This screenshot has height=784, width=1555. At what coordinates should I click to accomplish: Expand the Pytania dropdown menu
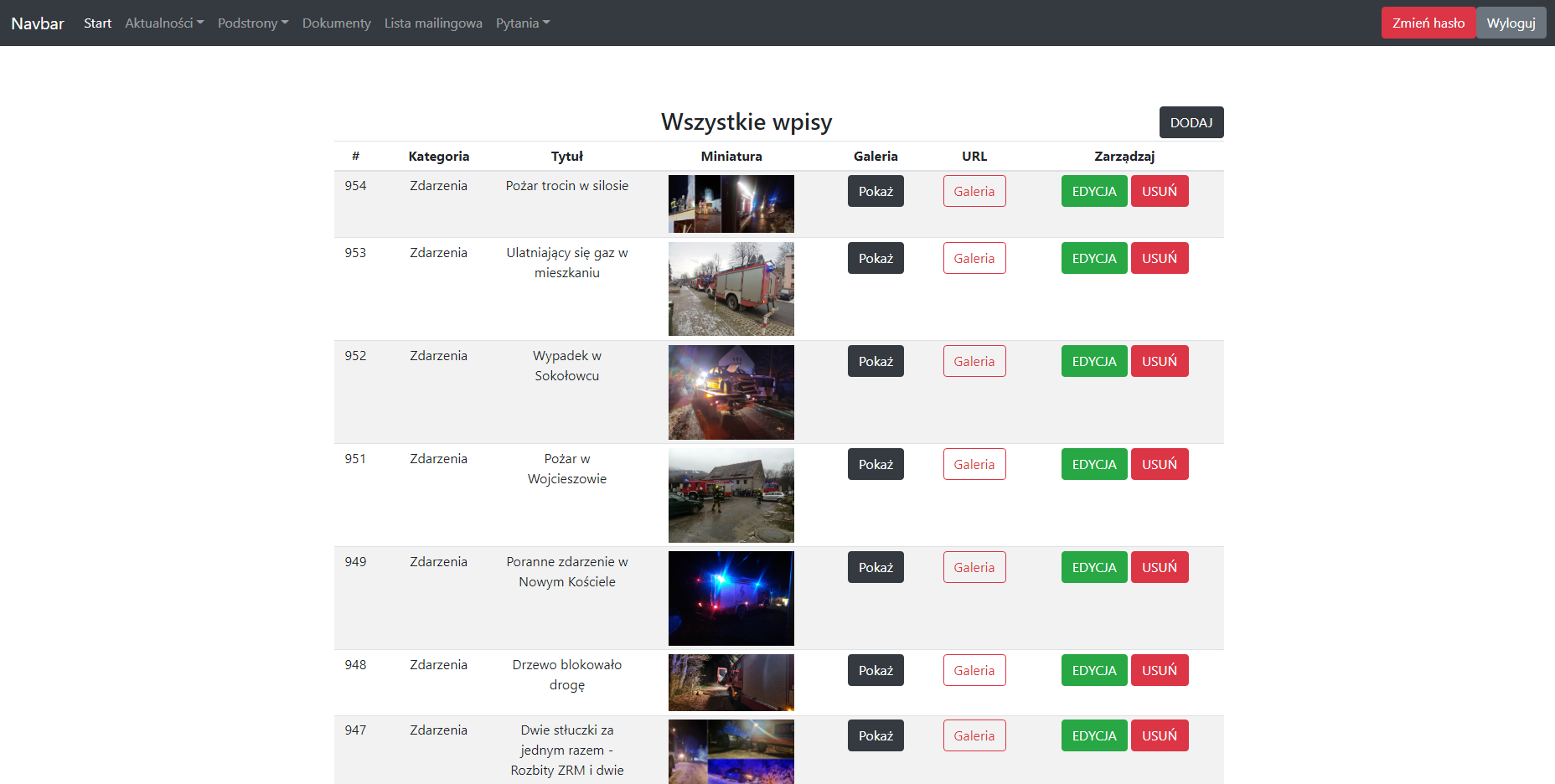[523, 23]
